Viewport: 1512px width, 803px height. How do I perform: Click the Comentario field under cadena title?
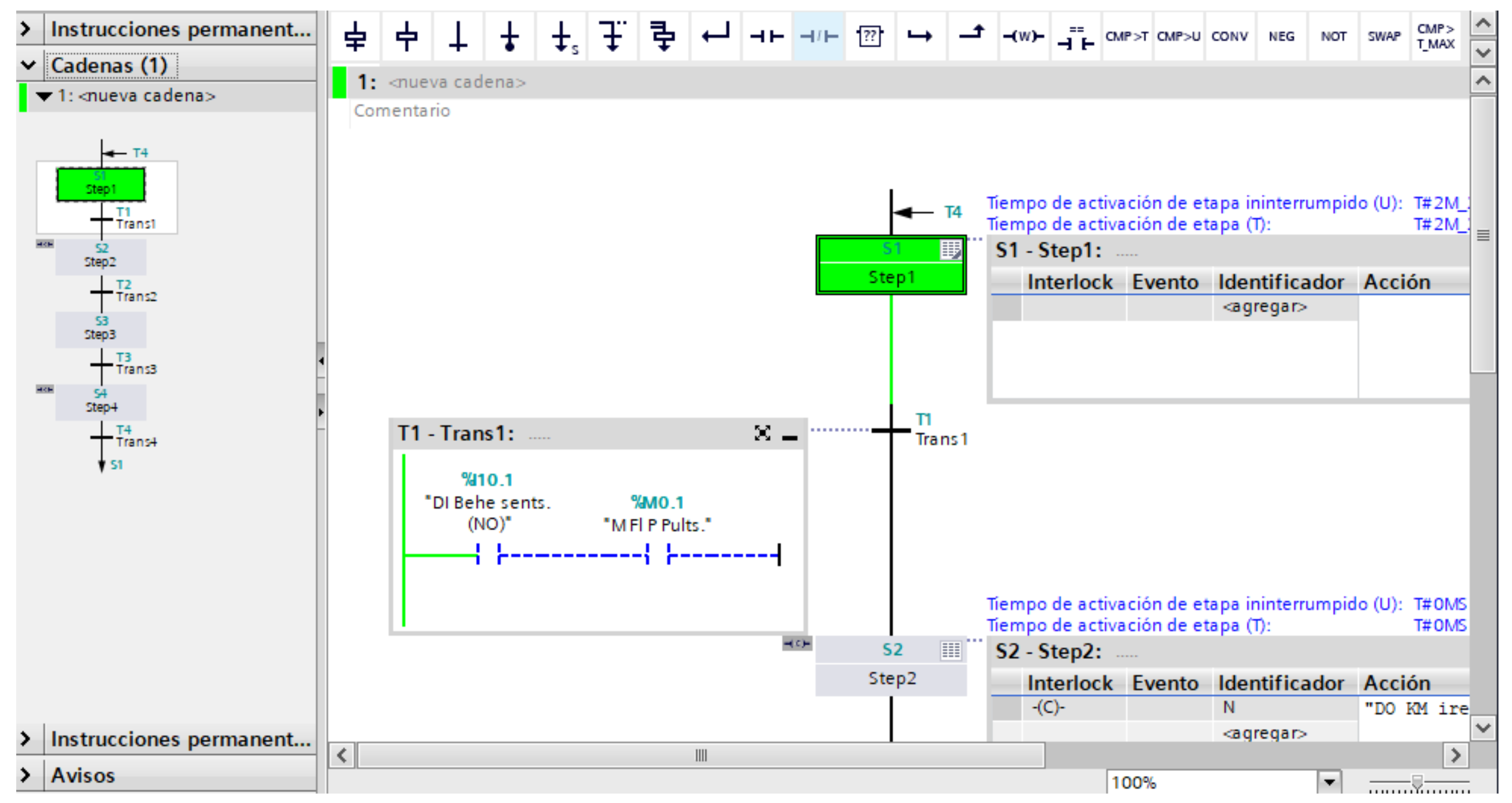click(x=402, y=111)
